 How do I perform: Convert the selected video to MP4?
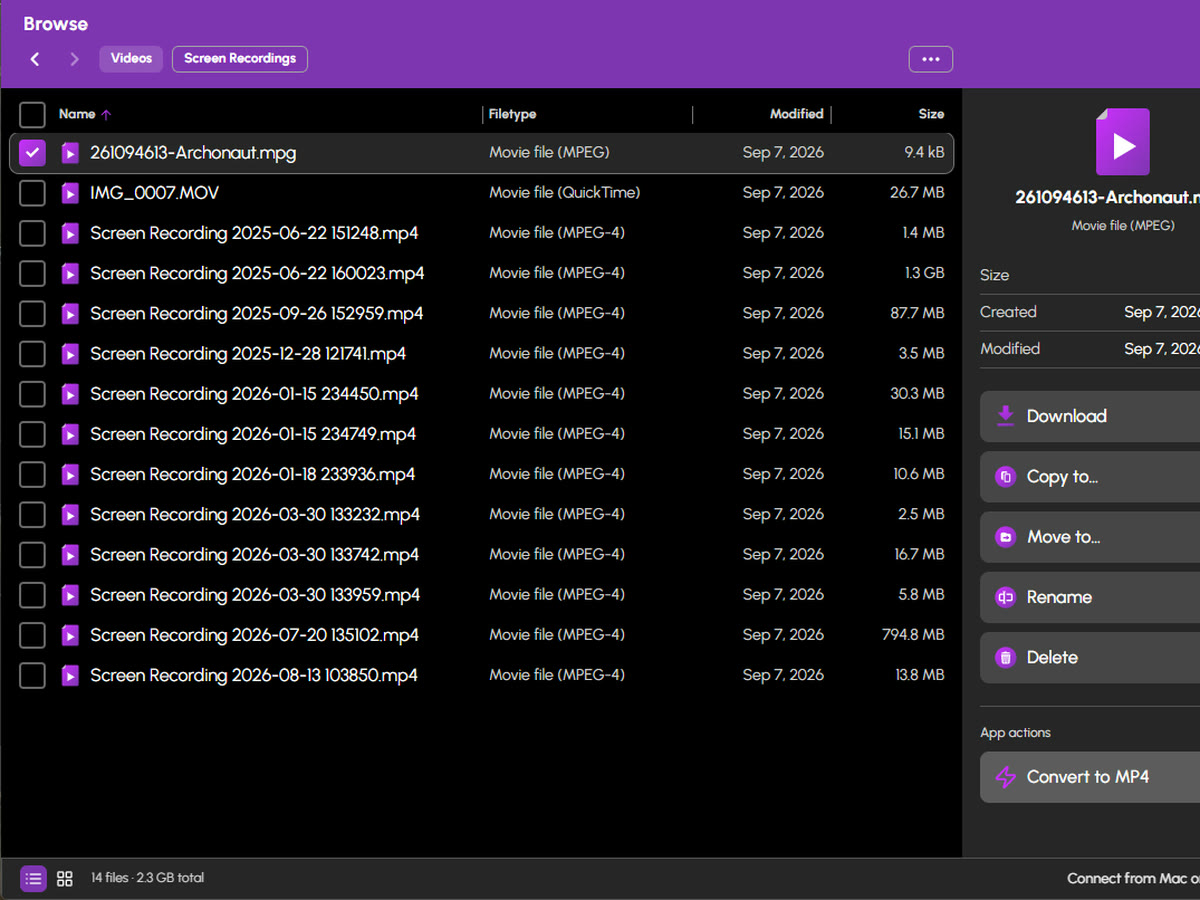click(1090, 777)
